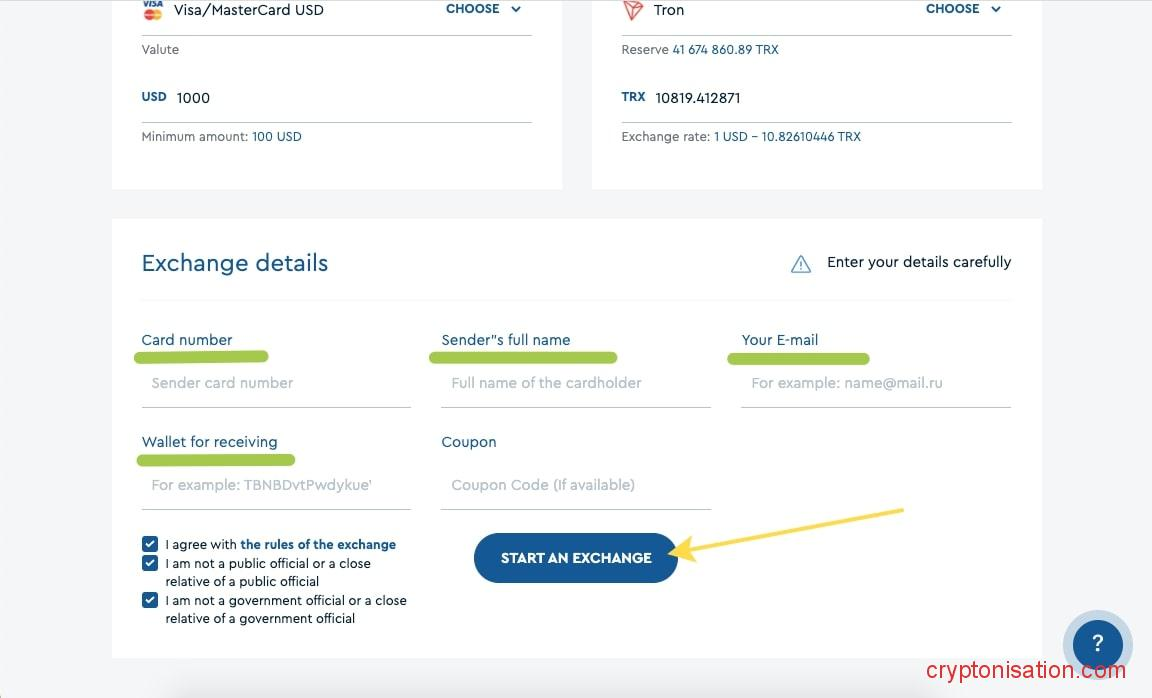Focus the Sender card number field

coord(276,383)
